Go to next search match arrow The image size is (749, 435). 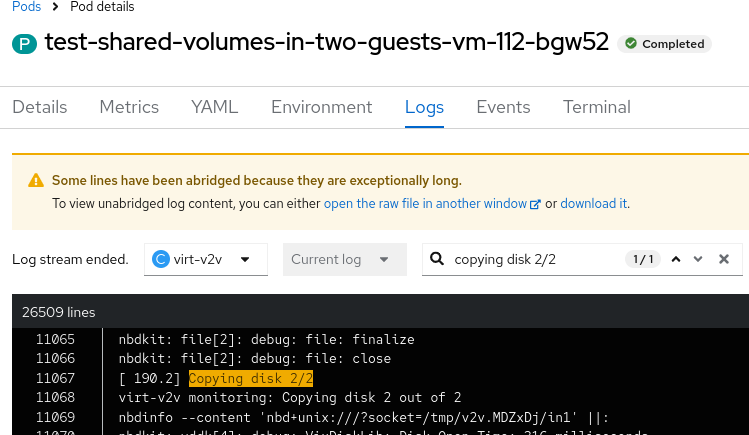(x=698, y=260)
